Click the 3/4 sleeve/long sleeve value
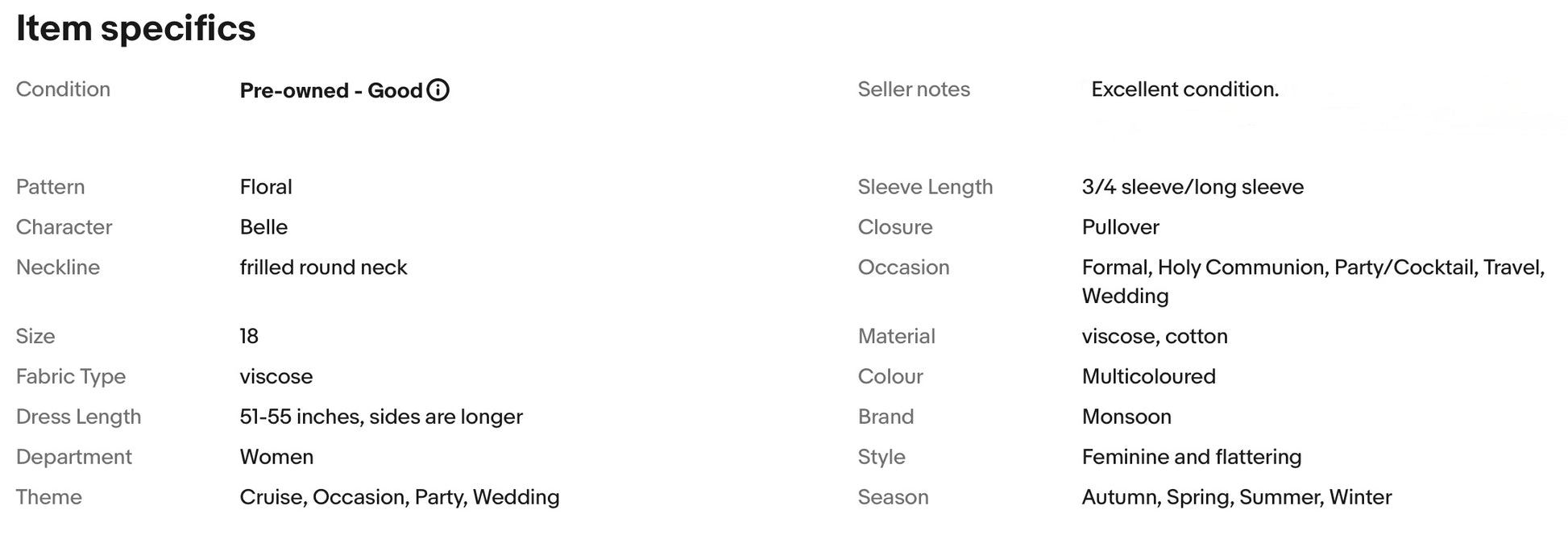 tap(1193, 187)
